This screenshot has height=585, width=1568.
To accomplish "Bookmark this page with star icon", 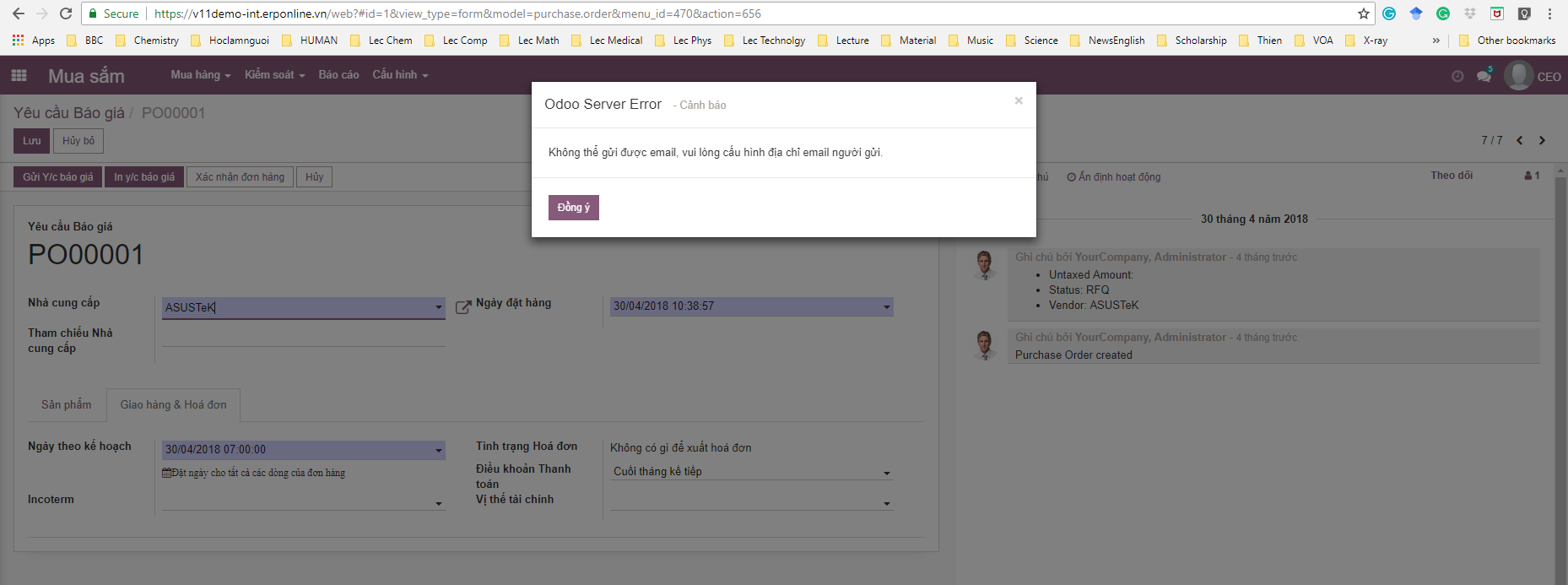I will click(1363, 14).
